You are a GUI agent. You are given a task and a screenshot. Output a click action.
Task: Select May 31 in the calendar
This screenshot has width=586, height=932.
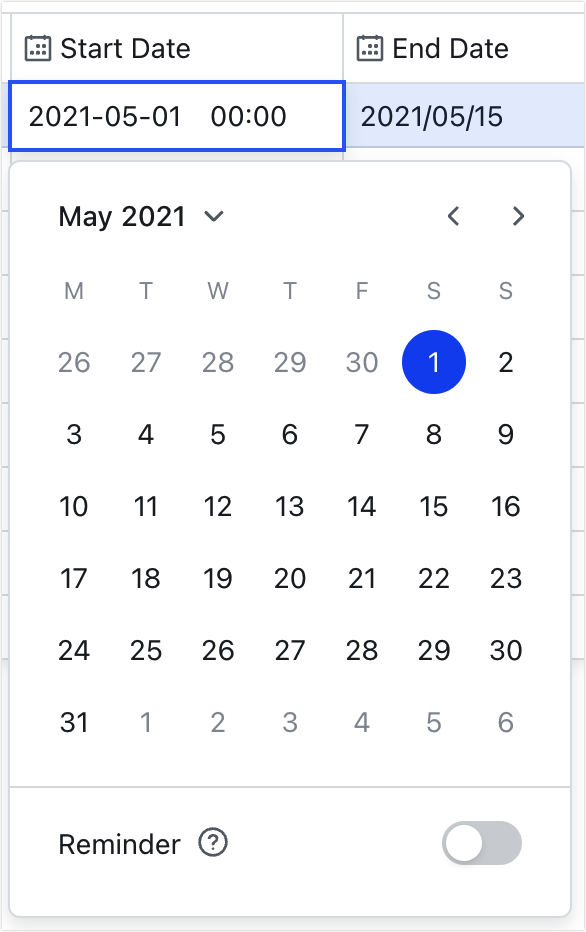coord(74,722)
